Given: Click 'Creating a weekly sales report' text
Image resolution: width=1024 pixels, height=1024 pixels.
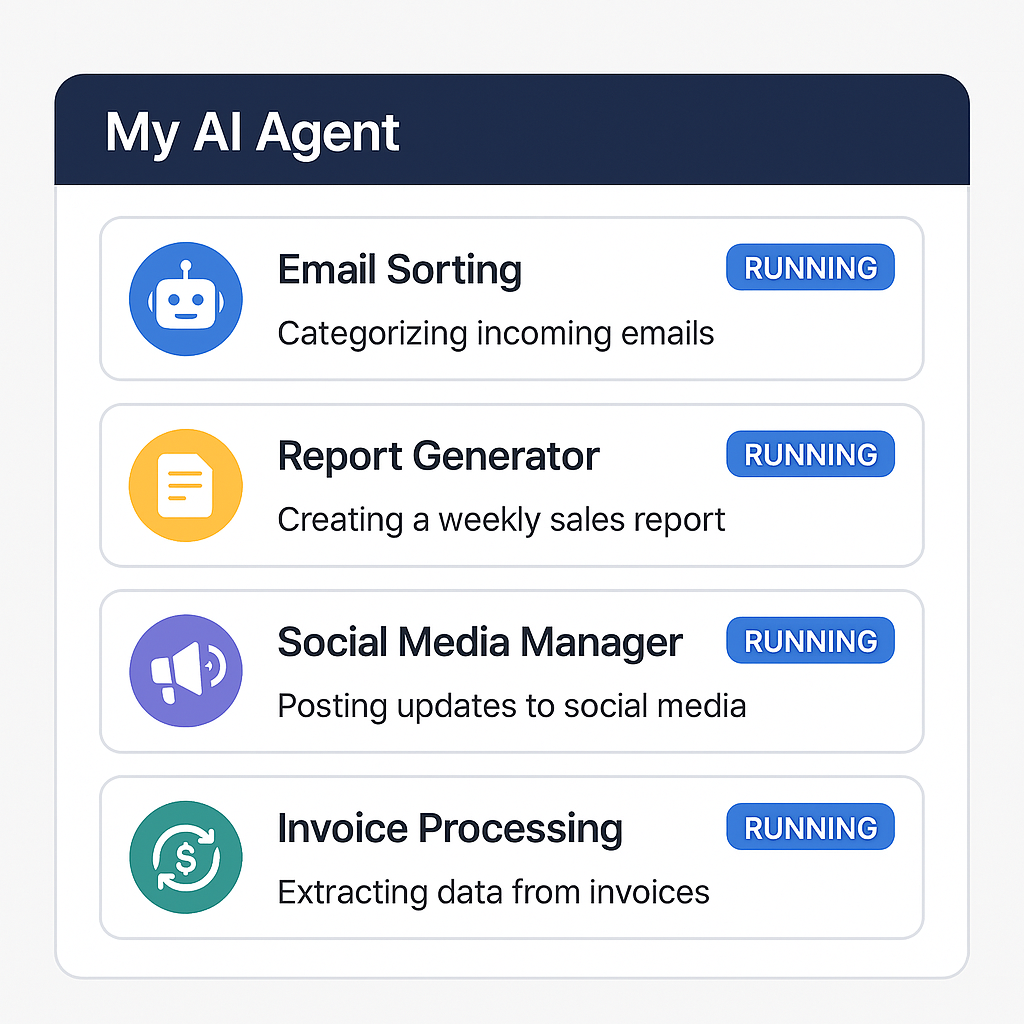Looking at the screenshot, I should [x=501, y=520].
